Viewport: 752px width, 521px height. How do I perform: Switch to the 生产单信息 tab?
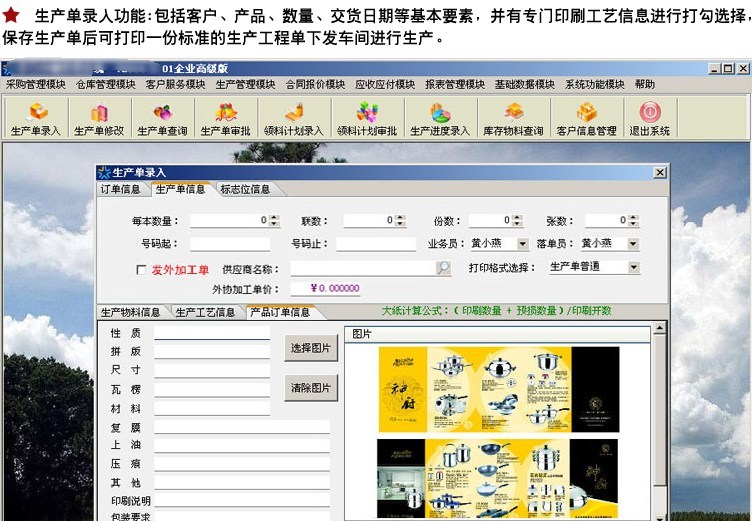pyautogui.click(x=180, y=189)
